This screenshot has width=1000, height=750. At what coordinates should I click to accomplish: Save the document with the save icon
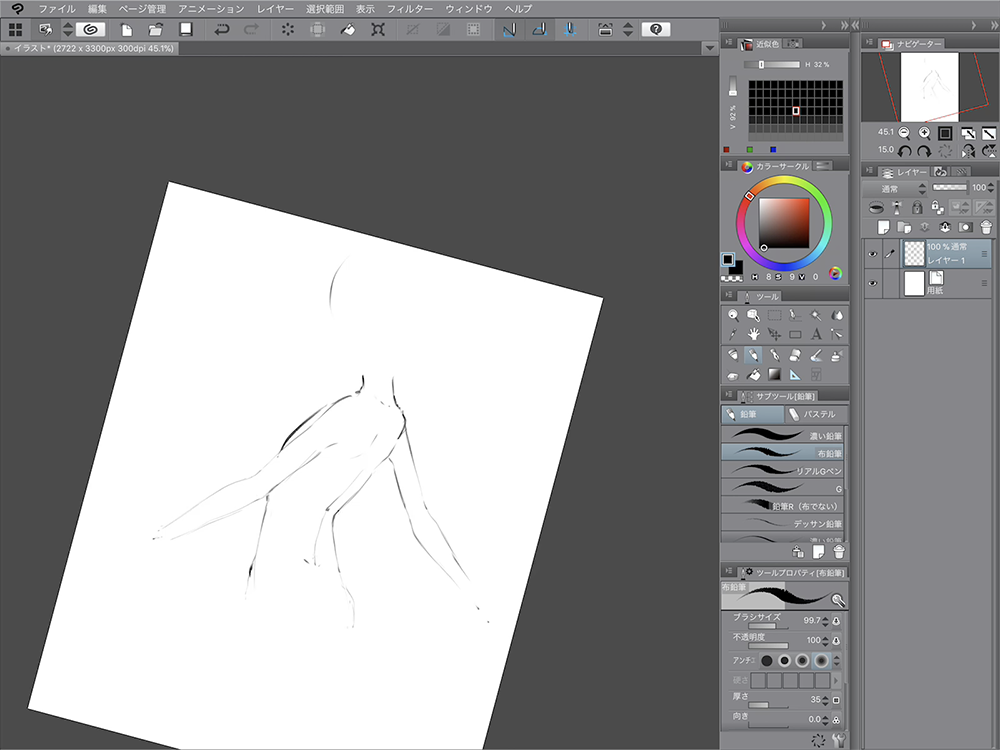(186, 29)
